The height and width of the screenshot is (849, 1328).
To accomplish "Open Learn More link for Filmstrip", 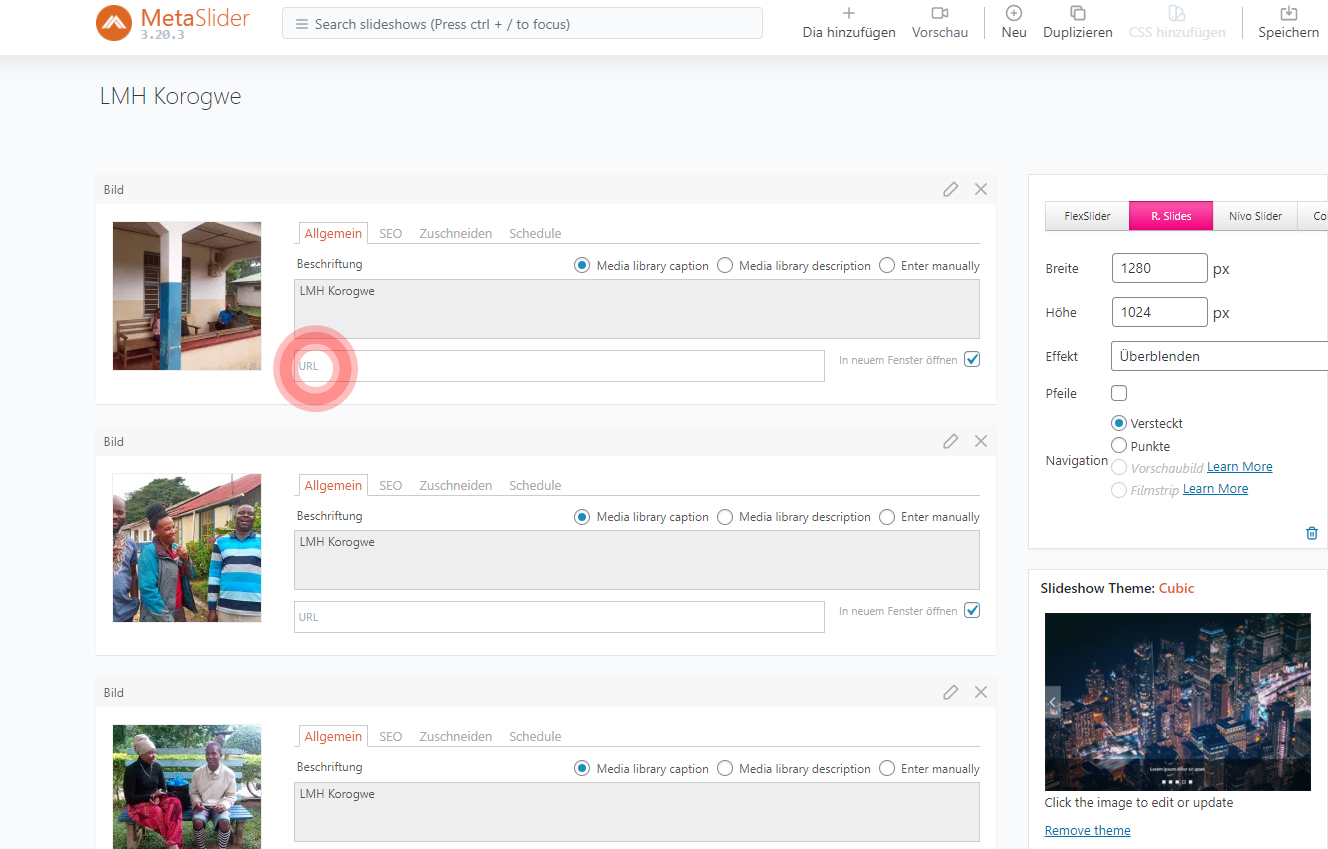I will click(1215, 489).
